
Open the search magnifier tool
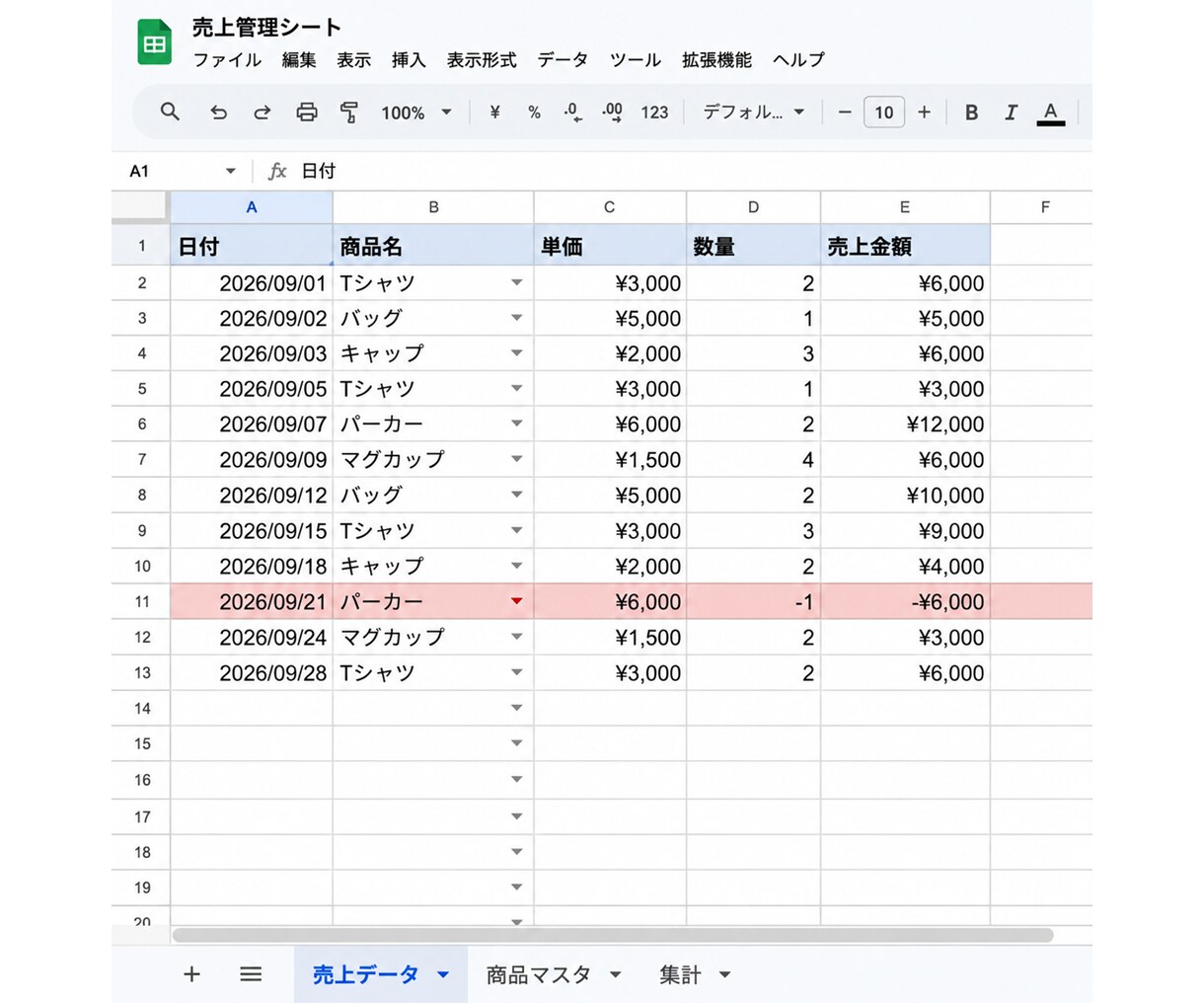click(x=170, y=112)
